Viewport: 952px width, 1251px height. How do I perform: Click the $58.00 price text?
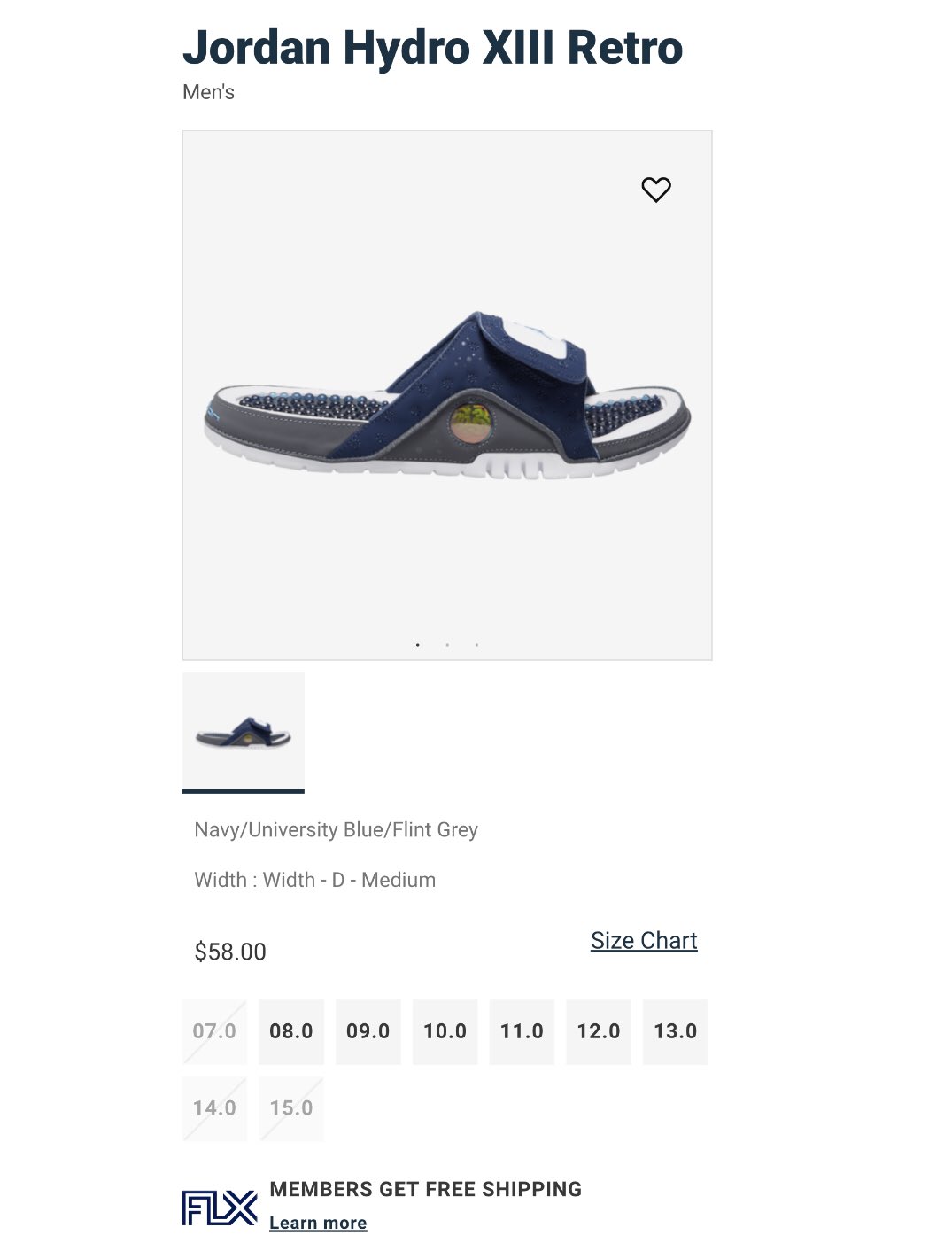(230, 952)
